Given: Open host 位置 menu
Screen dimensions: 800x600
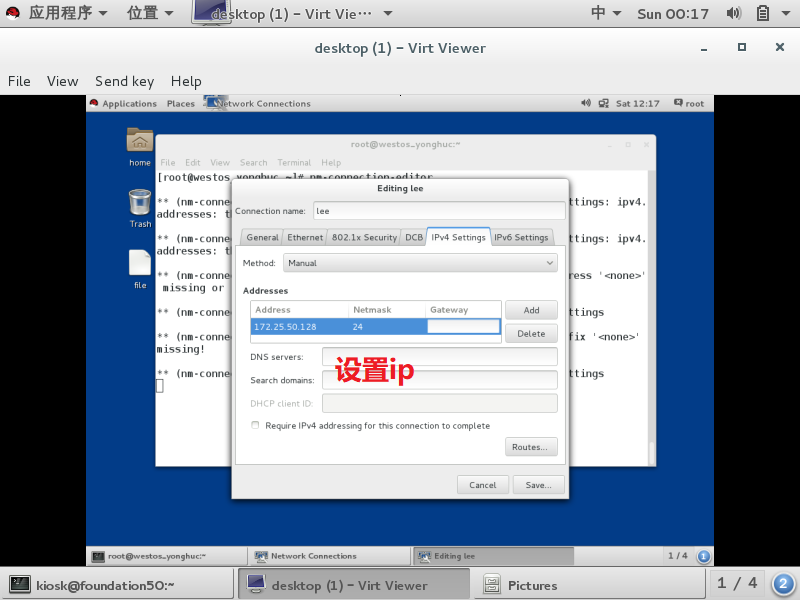Looking at the screenshot, I should [x=150, y=13].
